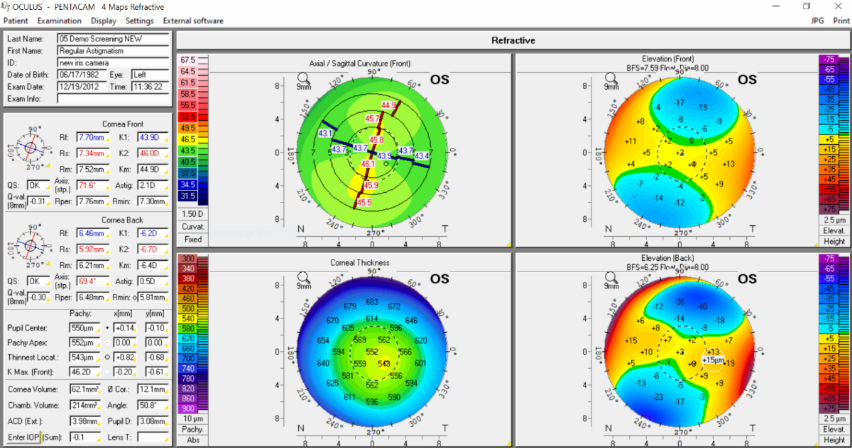The image size is (852, 448).
Task: Select the 300 color in pachymetry scale
Action: (x=188, y=259)
